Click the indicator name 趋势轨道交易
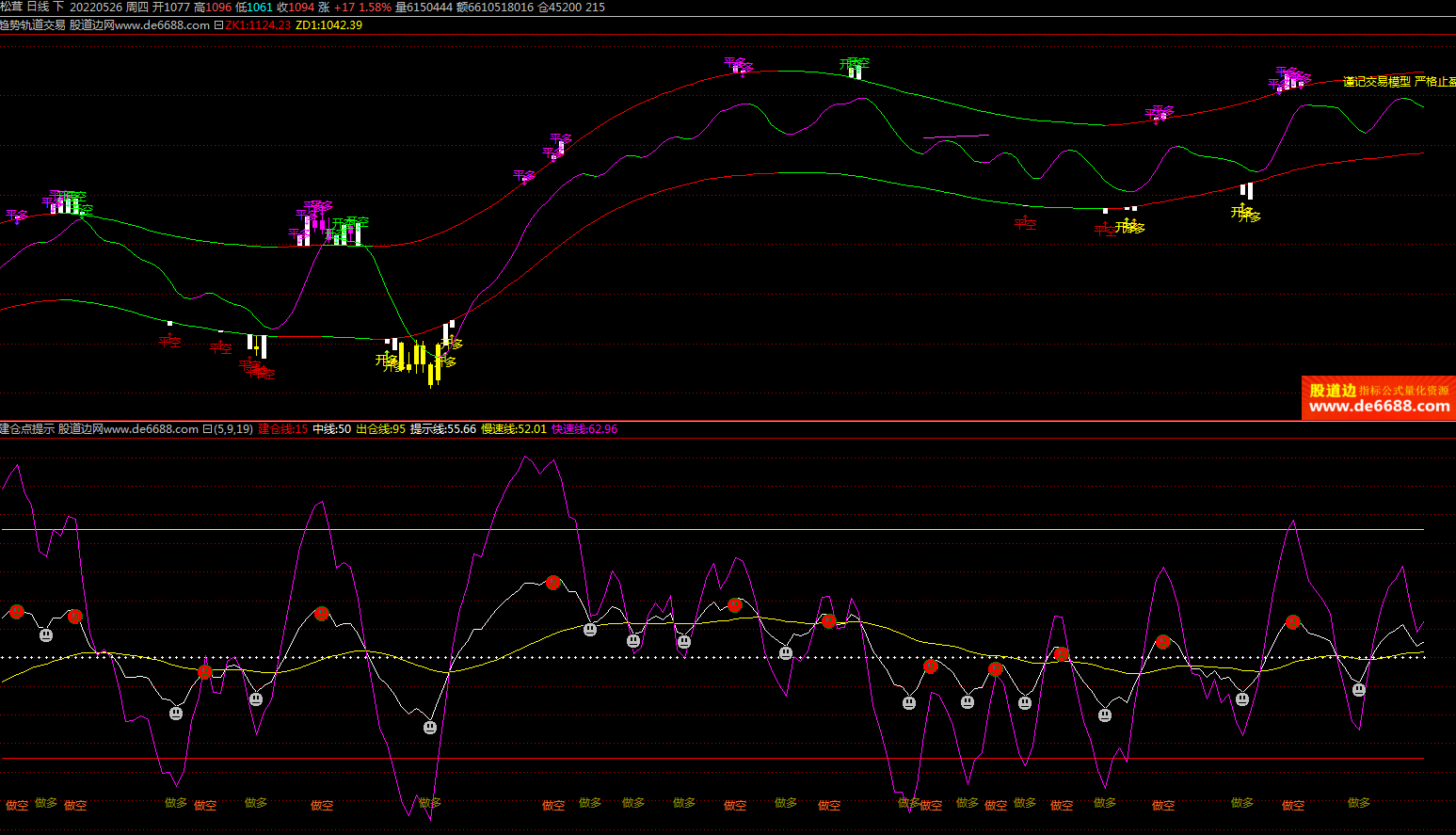1456x835 pixels. pos(33,25)
